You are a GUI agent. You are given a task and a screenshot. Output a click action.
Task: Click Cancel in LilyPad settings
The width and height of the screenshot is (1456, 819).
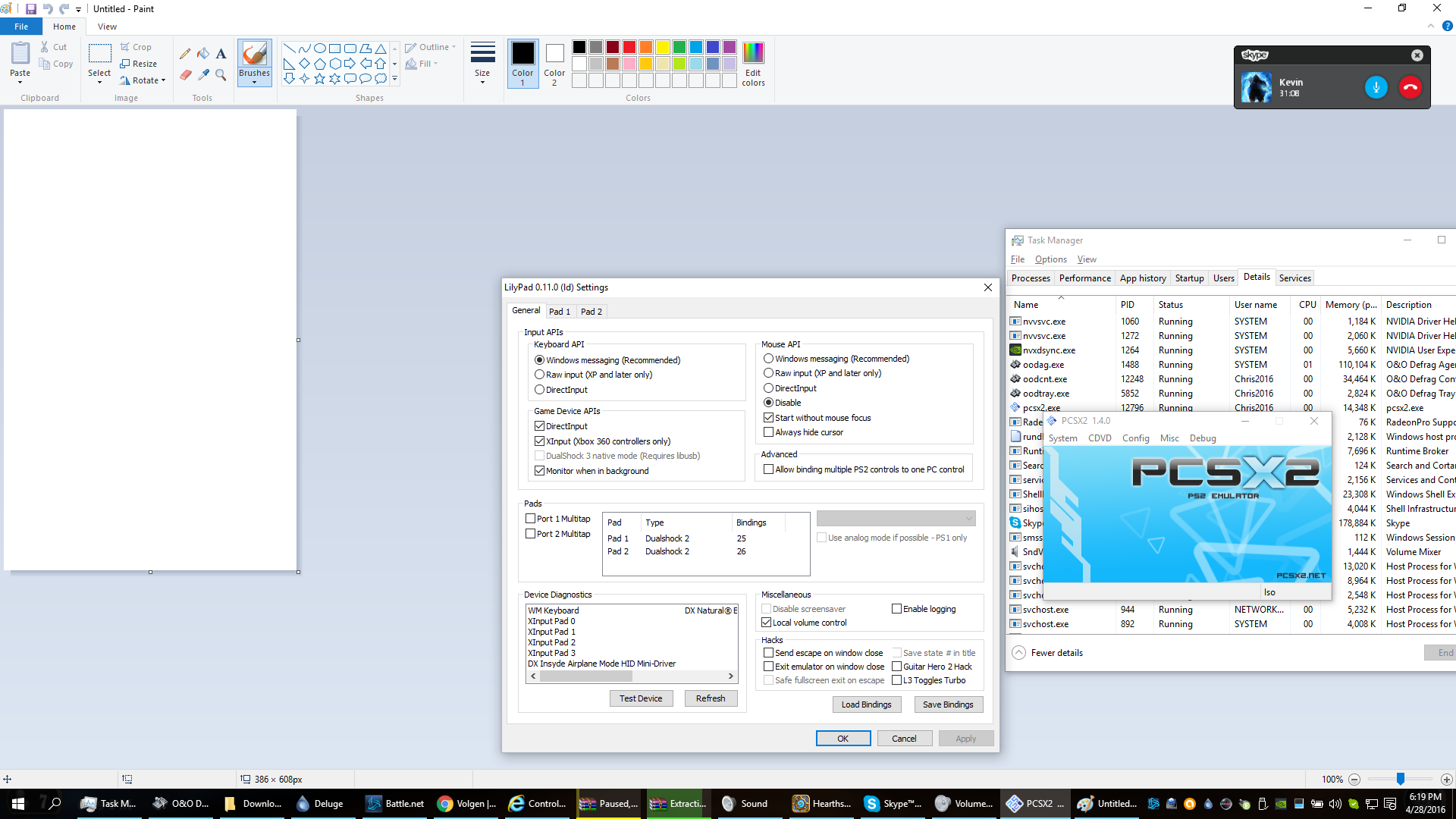tap(904, 739)
